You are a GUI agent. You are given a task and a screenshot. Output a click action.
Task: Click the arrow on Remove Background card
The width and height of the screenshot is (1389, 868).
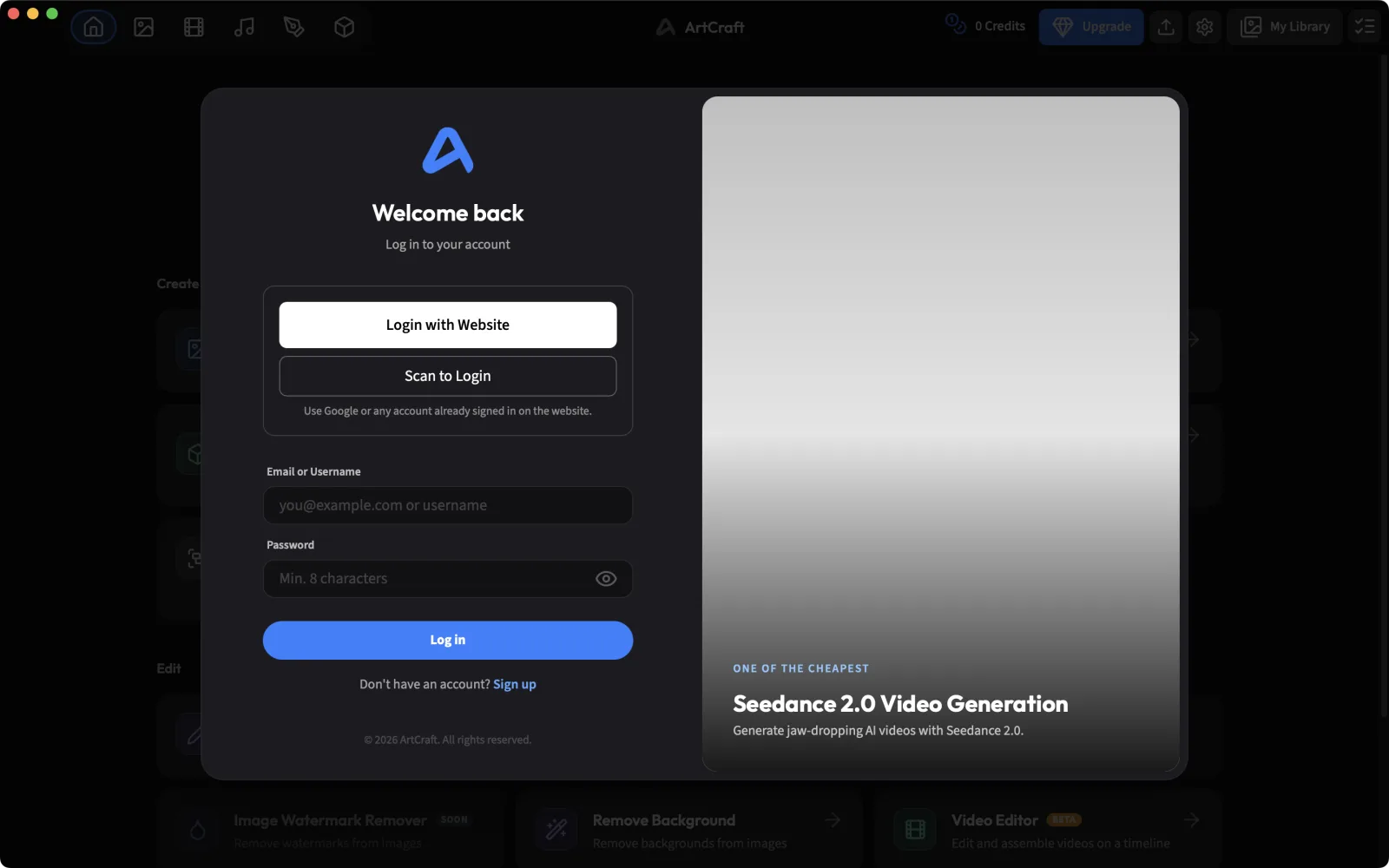pyautogui.click(x=833, y=820)
